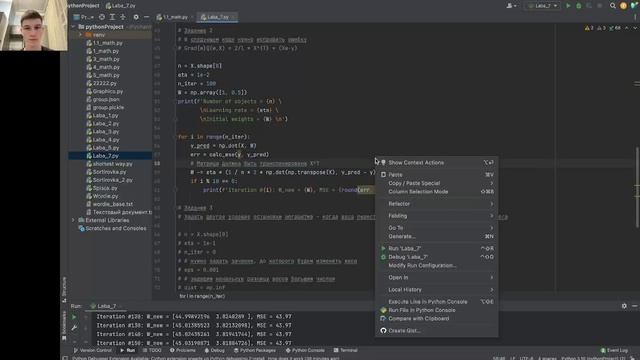Click the editor vertical scrollbar
640x360 pixels.
pos(637,187)
